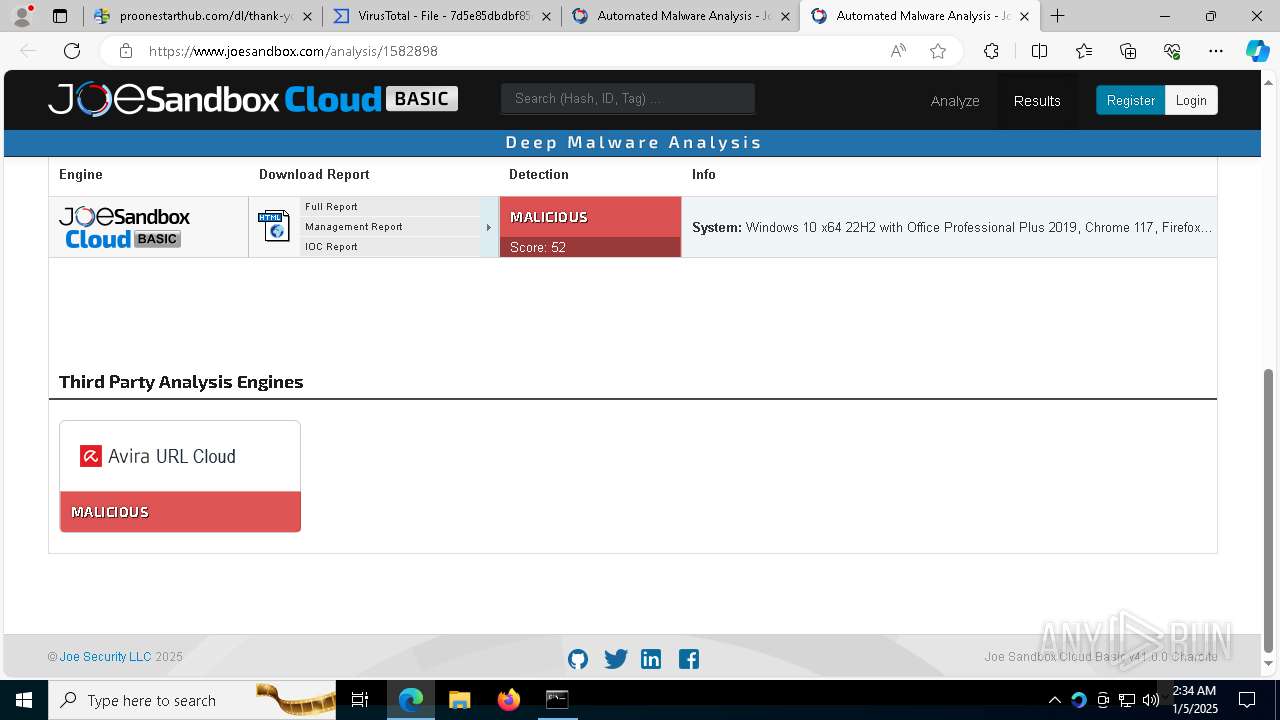Screen dimensions: 1280x720
Task: Switch to the proonestarthub.com tab
Action: click(203, 16)
